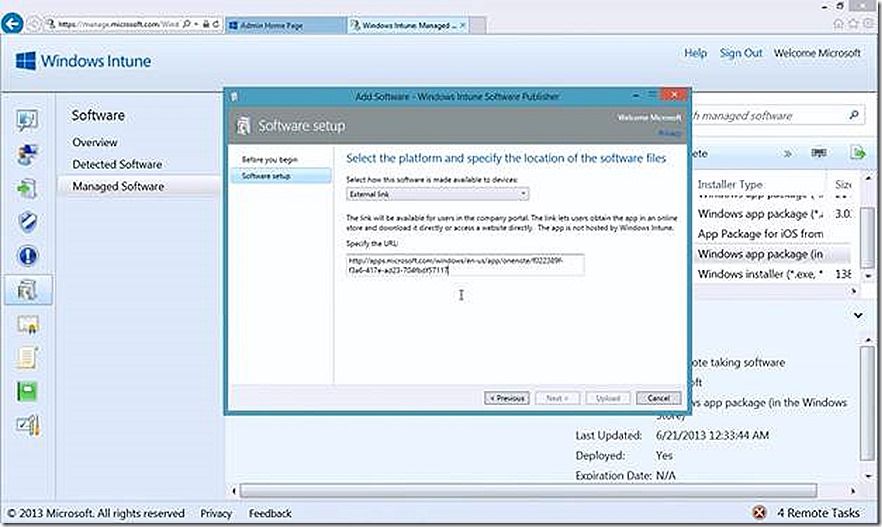
Task: Open the Policy document icon
Action: (x=27, y=358)
